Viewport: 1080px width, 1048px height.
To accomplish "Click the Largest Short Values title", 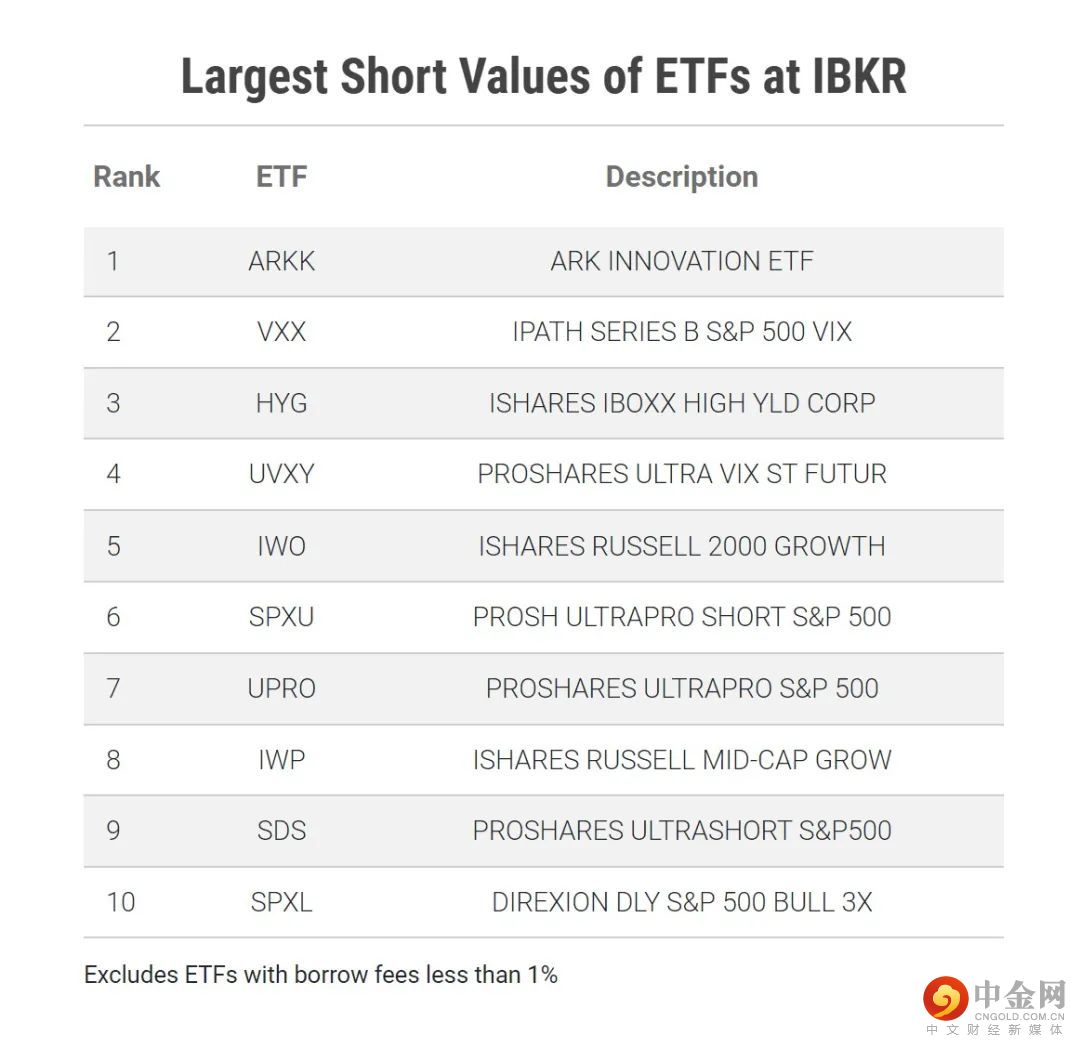I will 543,78.
